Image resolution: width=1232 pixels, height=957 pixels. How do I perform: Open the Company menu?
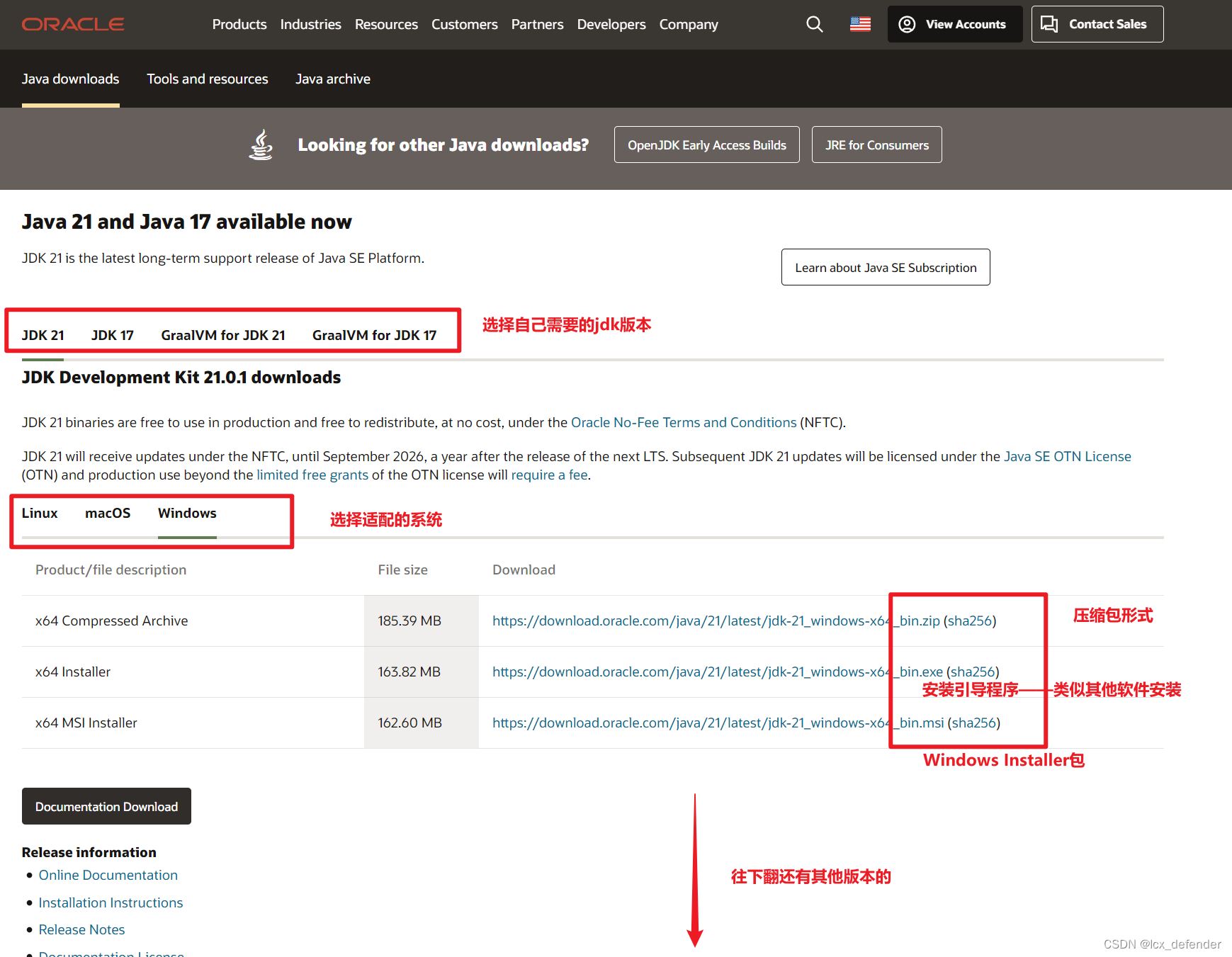tap(689, 24)
